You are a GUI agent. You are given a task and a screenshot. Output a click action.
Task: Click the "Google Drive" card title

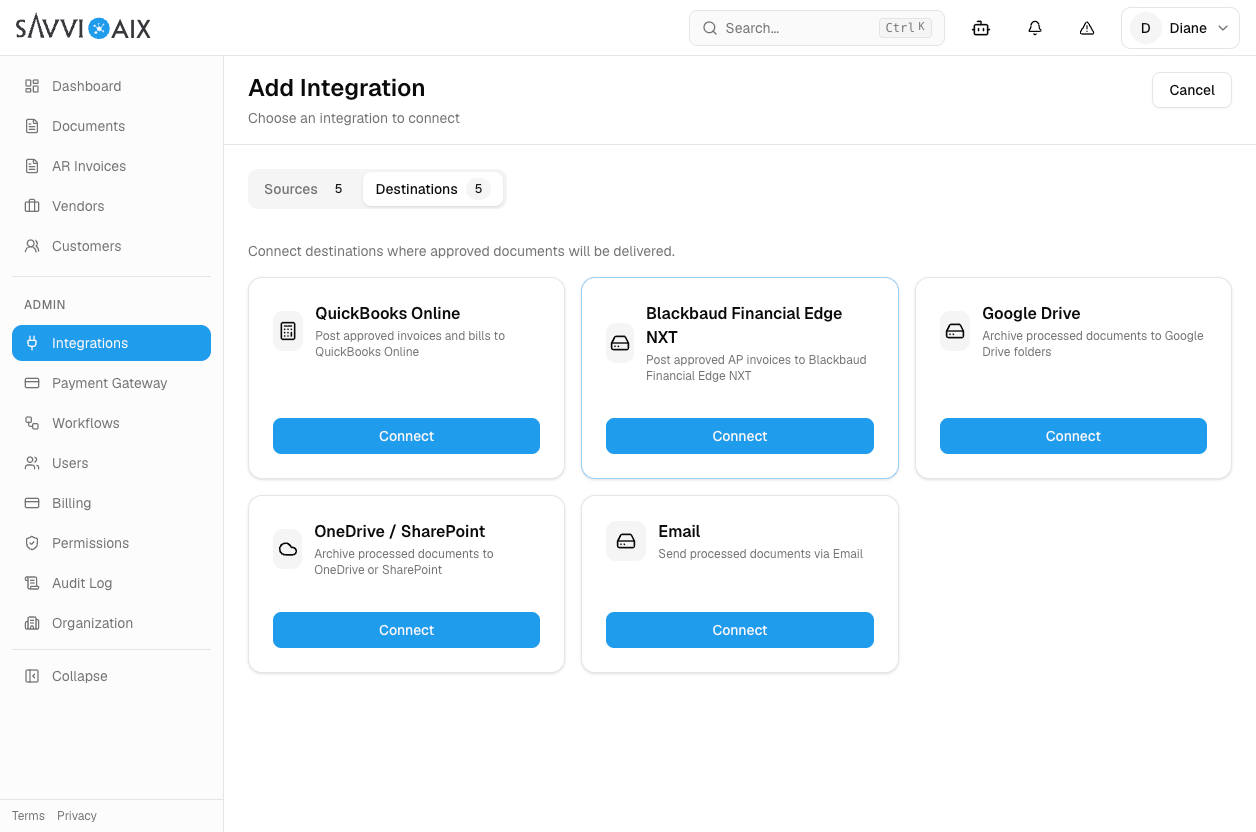pos(1031,313)
